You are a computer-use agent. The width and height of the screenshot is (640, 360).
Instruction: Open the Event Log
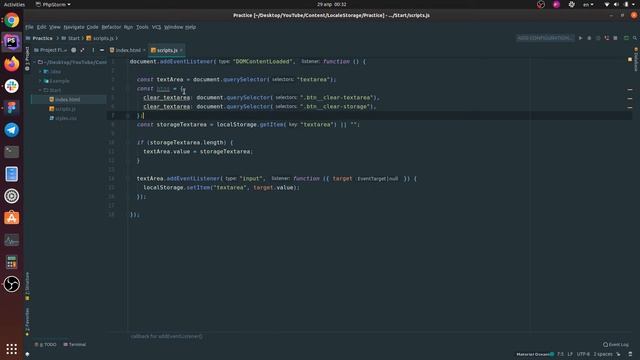616,344
